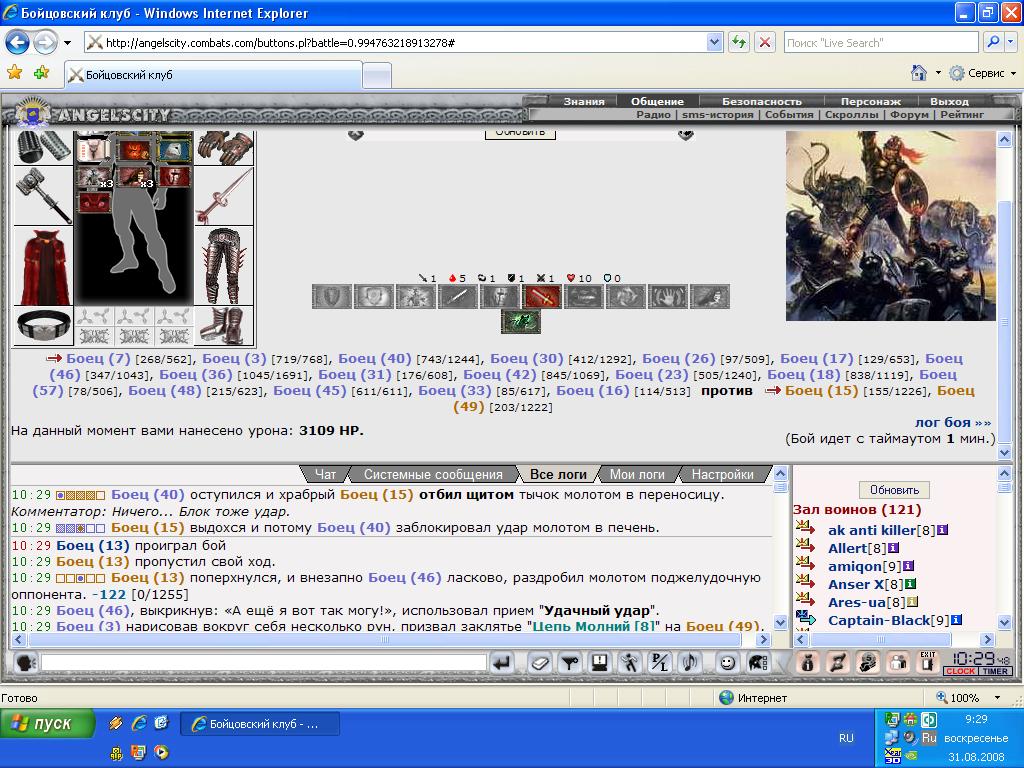Click the P/L translit toggle button

click(660, 663)
